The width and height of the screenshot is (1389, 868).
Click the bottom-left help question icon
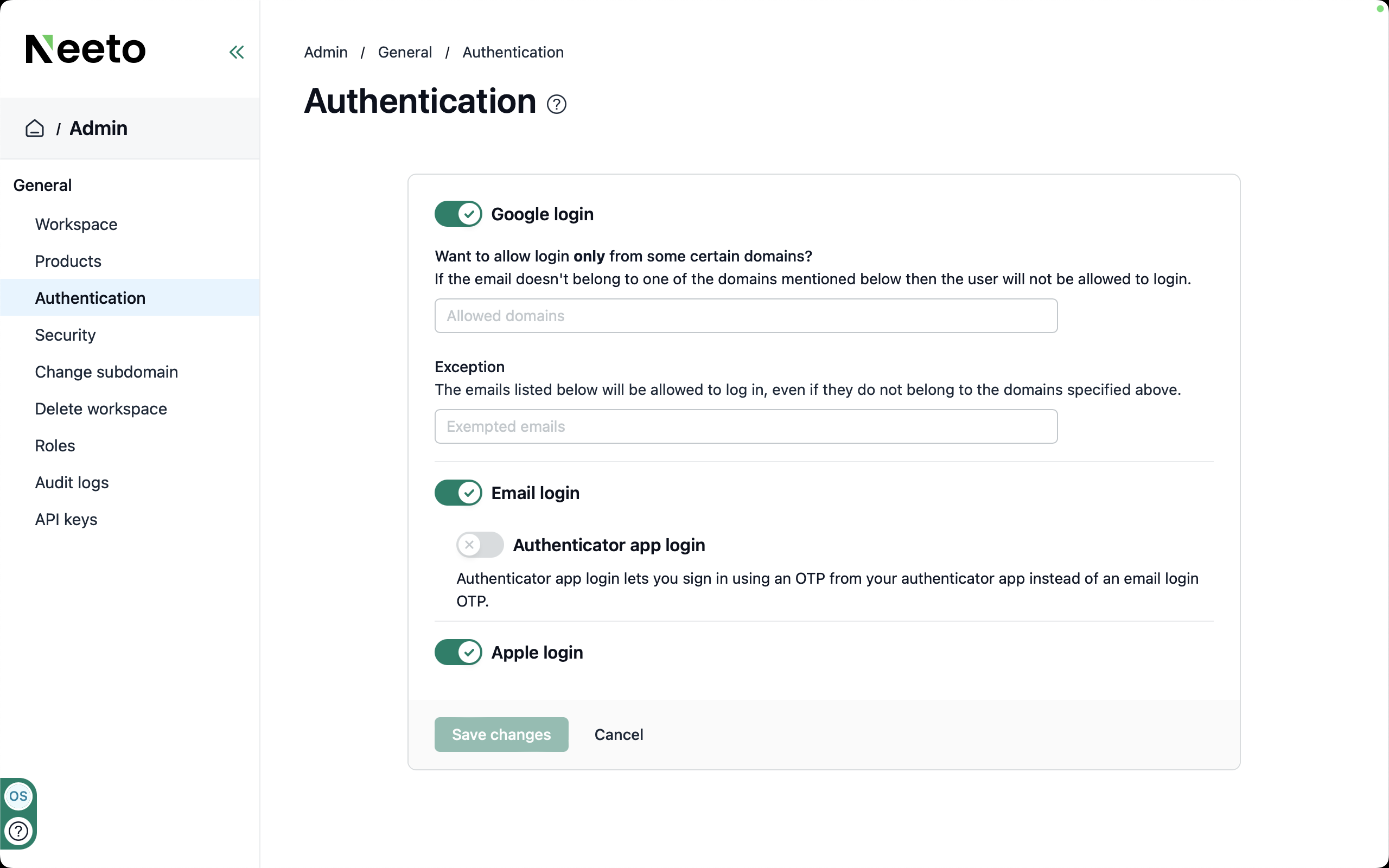click(18, 831)
